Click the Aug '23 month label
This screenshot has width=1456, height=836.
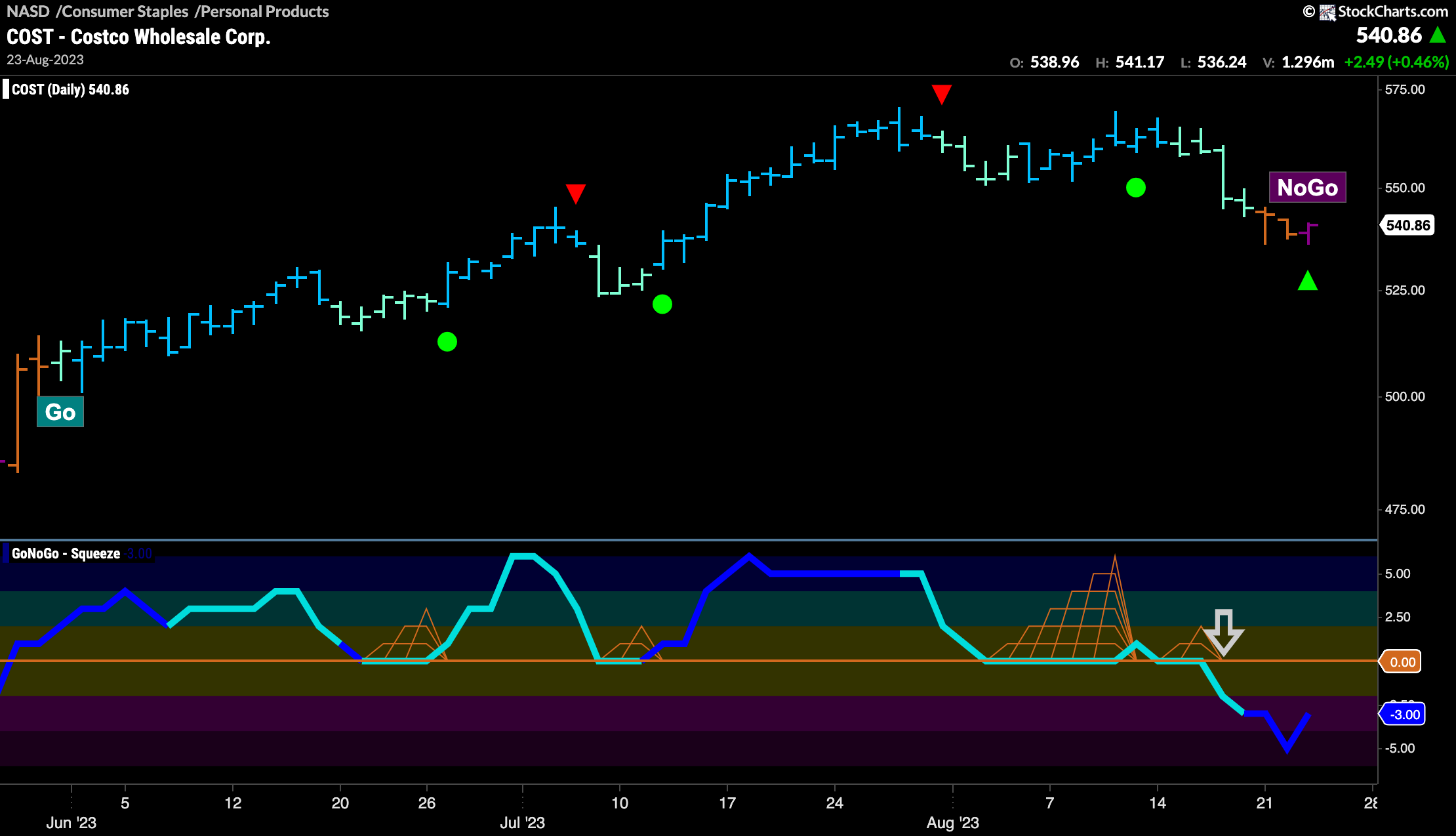[953, 823]
